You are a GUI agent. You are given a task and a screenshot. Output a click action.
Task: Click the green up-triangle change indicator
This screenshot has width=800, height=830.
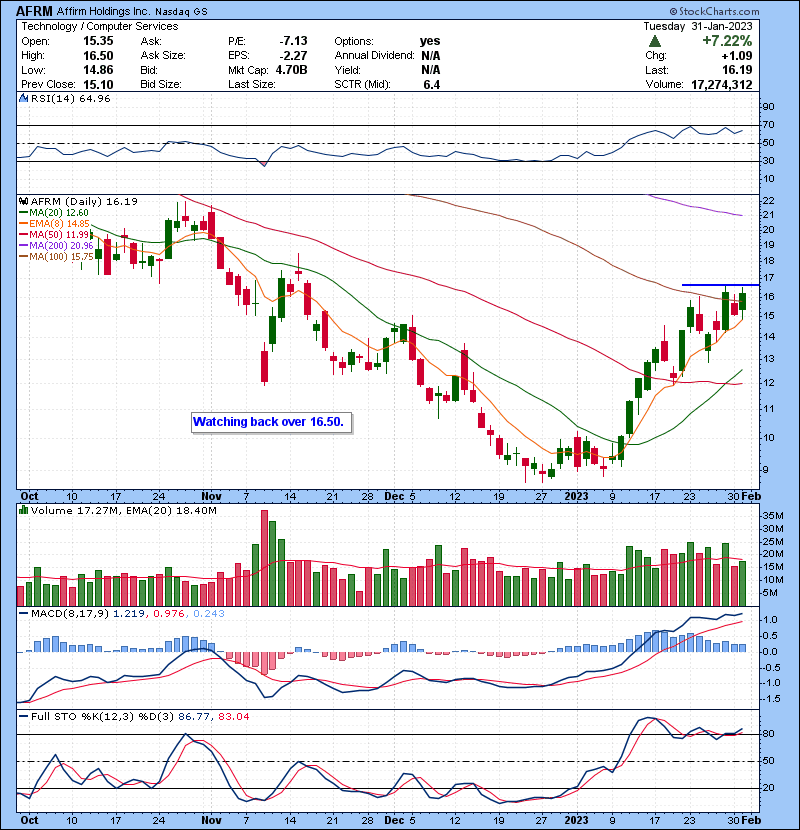(655, 41)
